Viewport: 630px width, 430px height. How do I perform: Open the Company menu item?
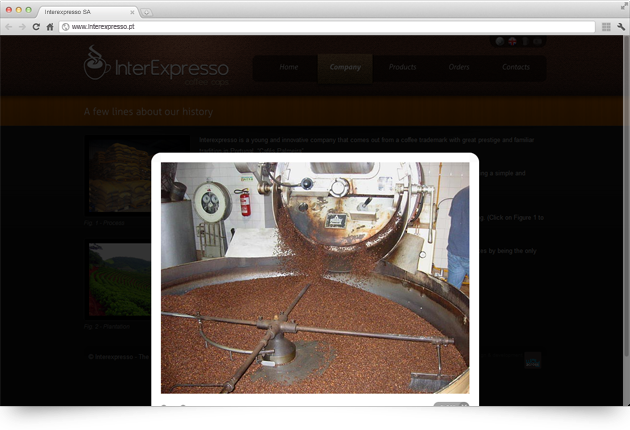click(x=345, y=67)
